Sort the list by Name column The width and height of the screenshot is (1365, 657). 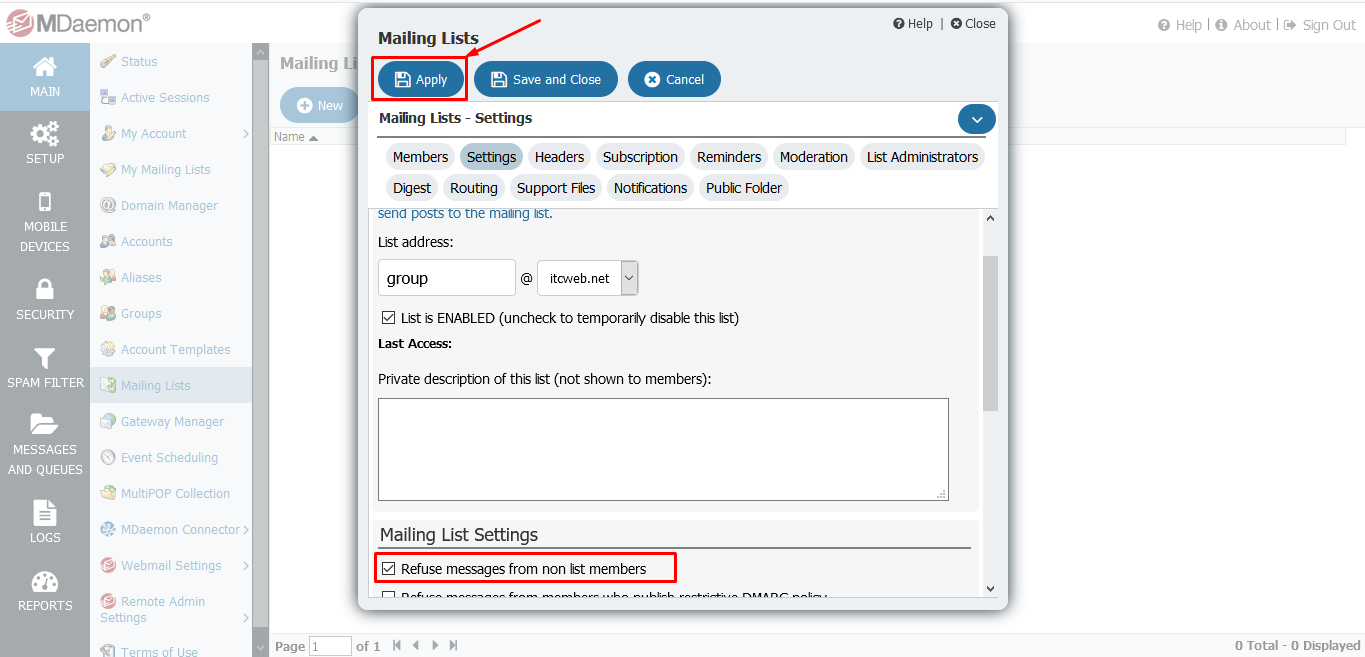(x=296, y=137)
